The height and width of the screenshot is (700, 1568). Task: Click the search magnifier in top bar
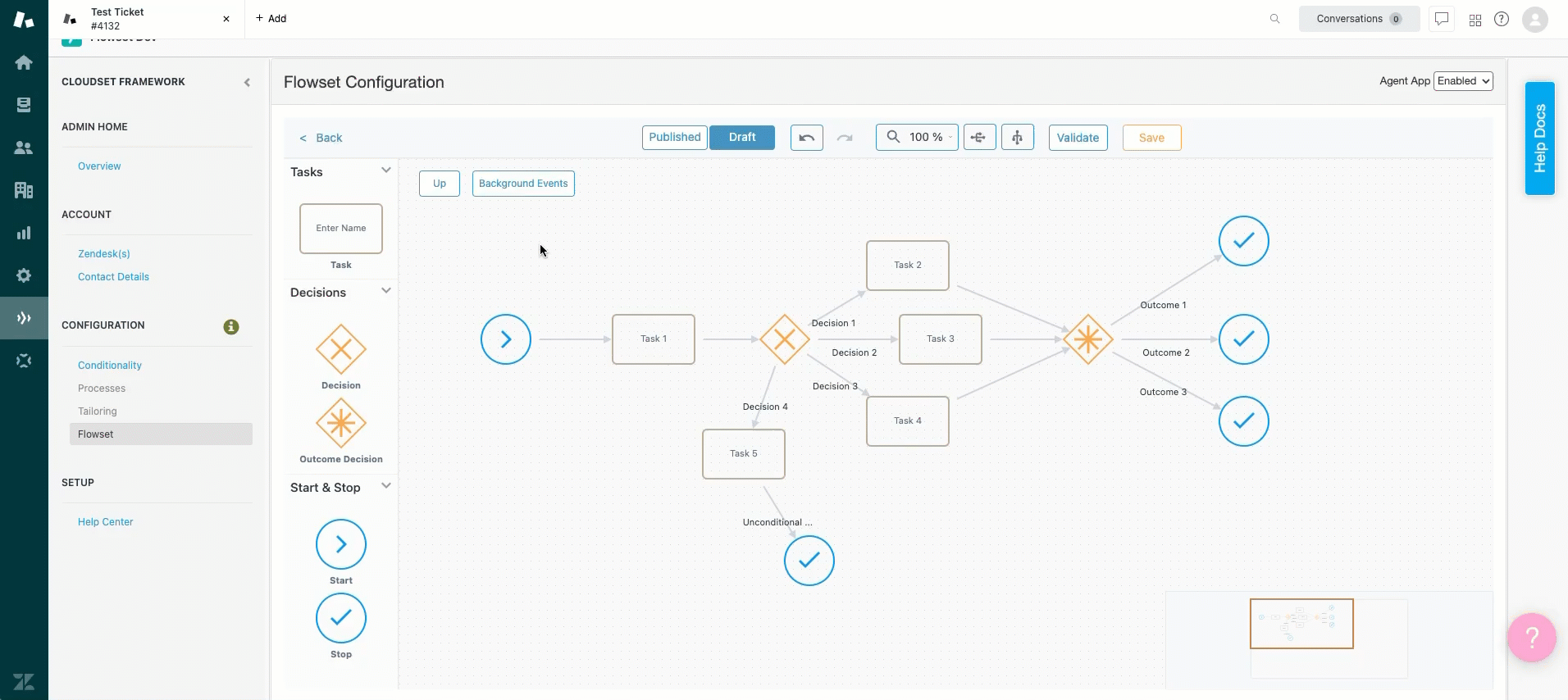(x=1274, y=19)
